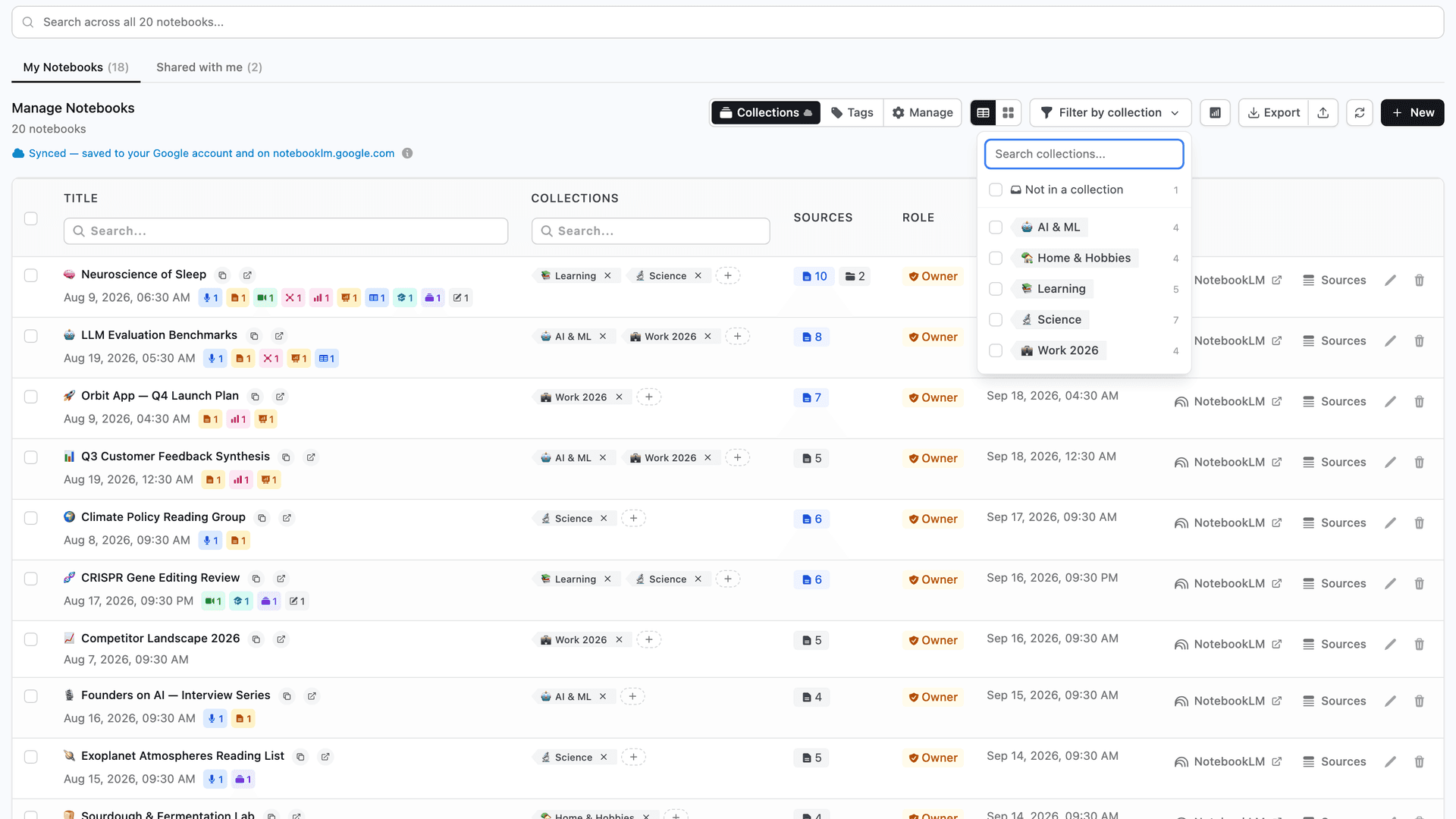Remove Work 2026 from Q3 Customer Feedback Synthesis
This screenshot has height=819, width=1456.
coord(708,458)
